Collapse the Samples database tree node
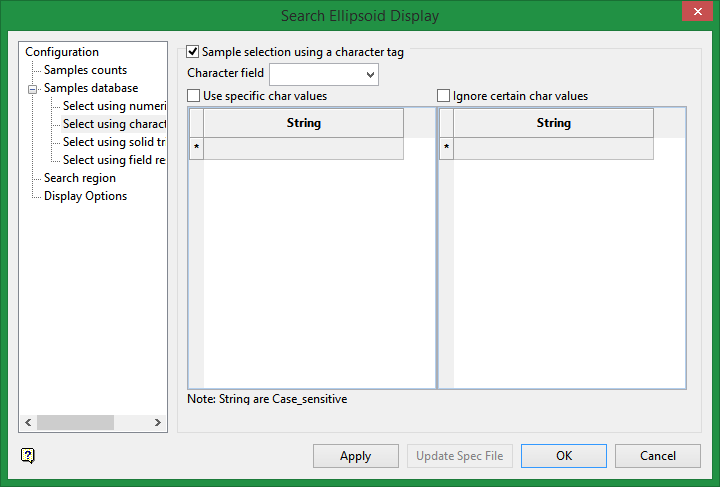 pyautogui.click(x=32, y=88)
